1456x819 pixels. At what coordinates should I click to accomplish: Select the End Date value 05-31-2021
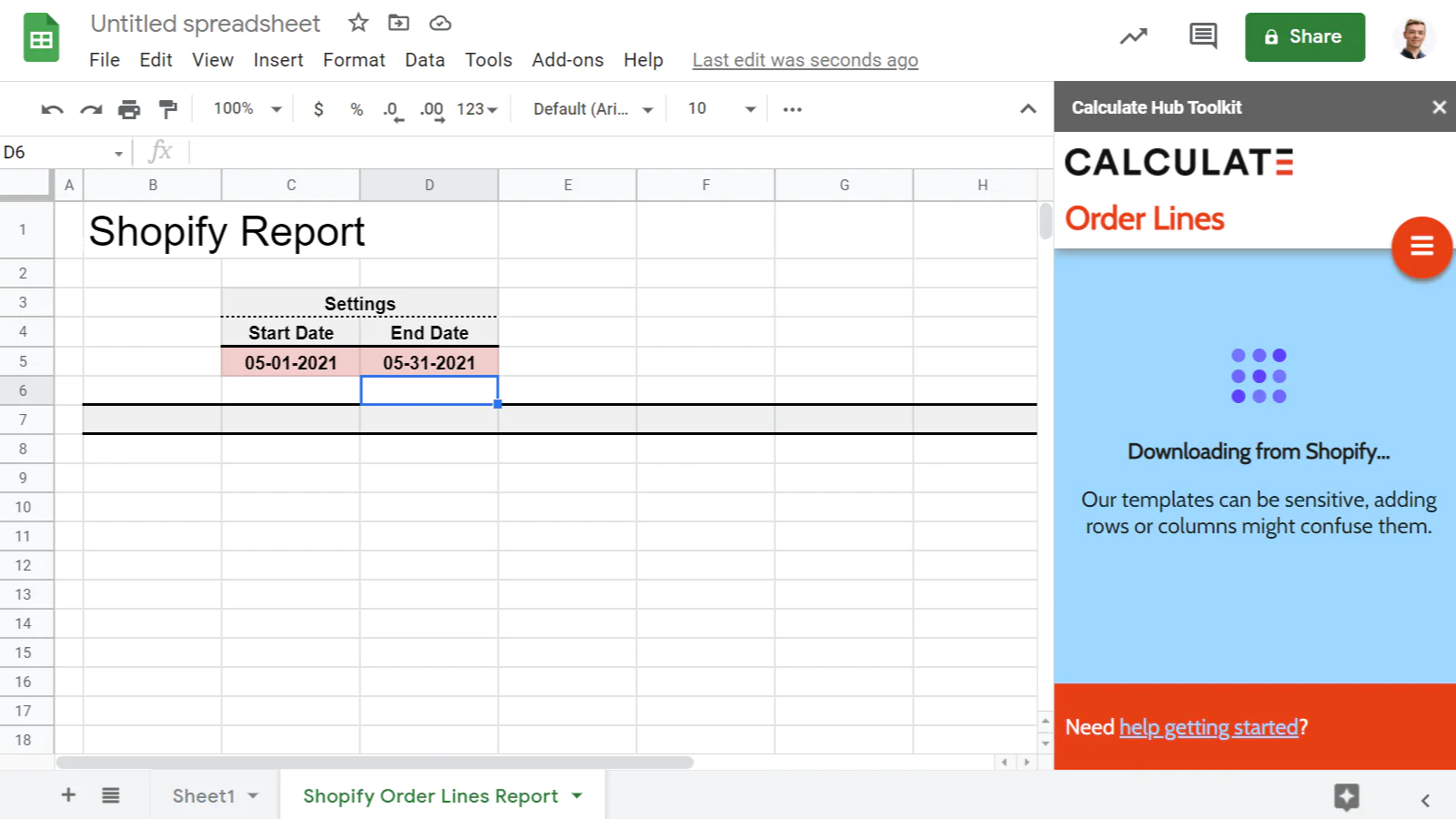(x=430, y=362)
